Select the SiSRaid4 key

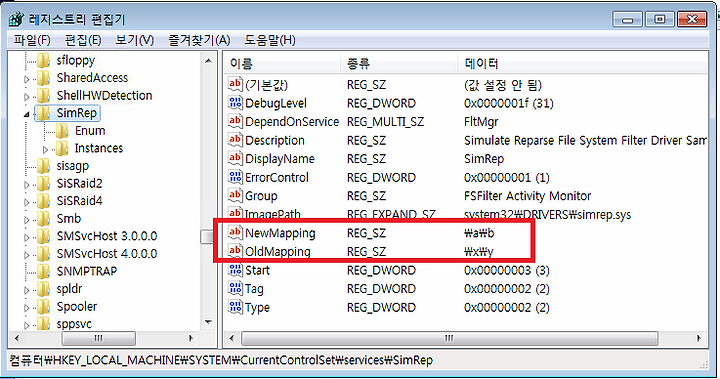coord(79,201)
